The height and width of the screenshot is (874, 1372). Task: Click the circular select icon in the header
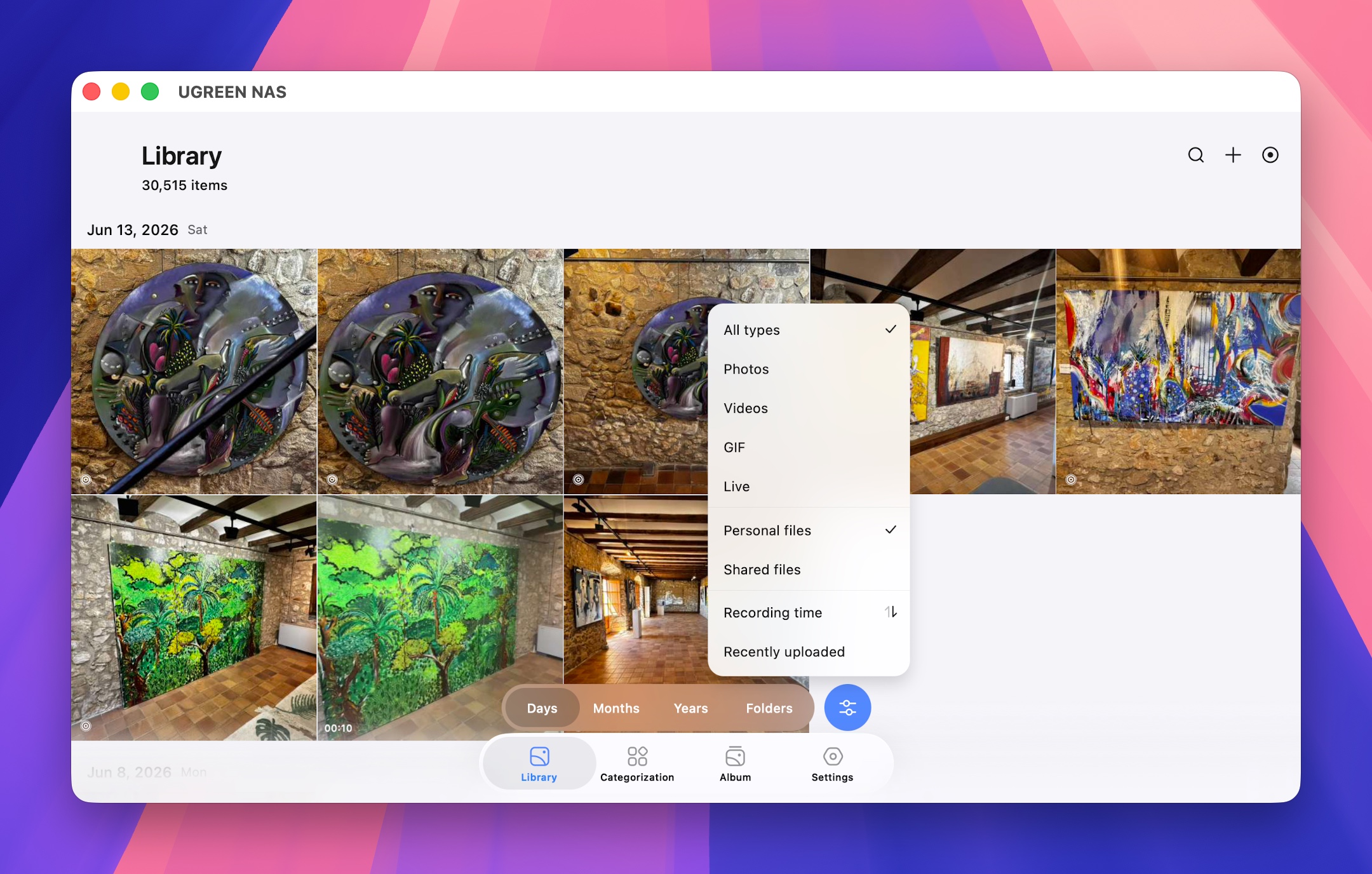pyautogui.click(x=1270, y=155)
